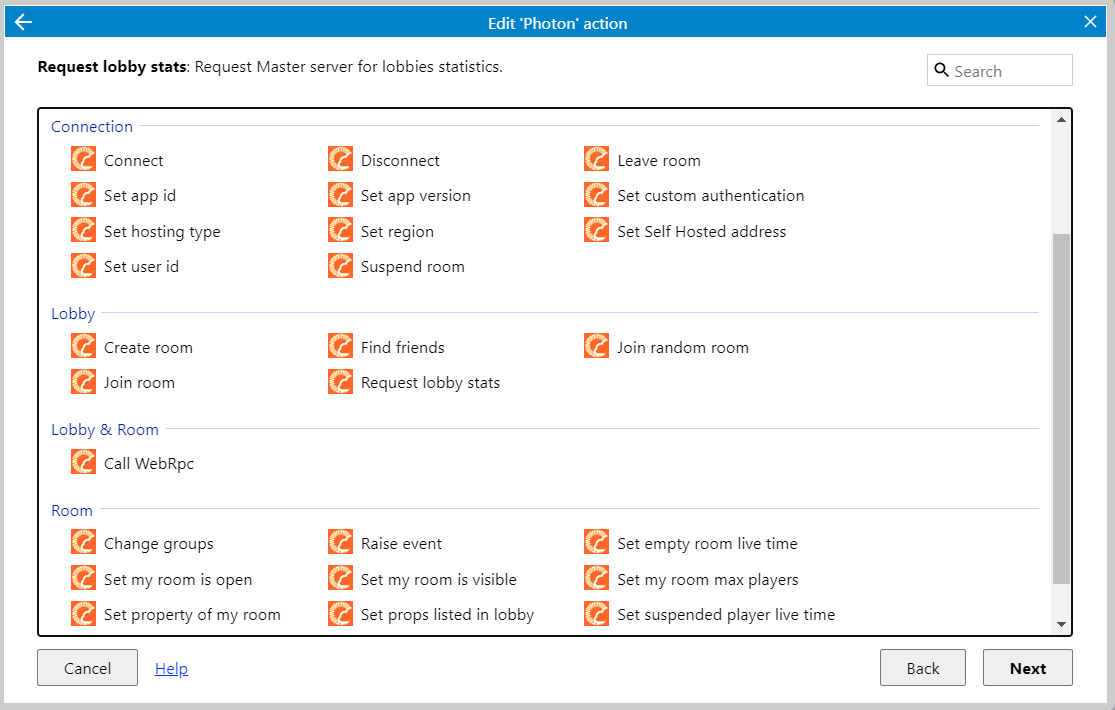
Task: Choose the Suspend room action icon
Action: click(340, 266)
